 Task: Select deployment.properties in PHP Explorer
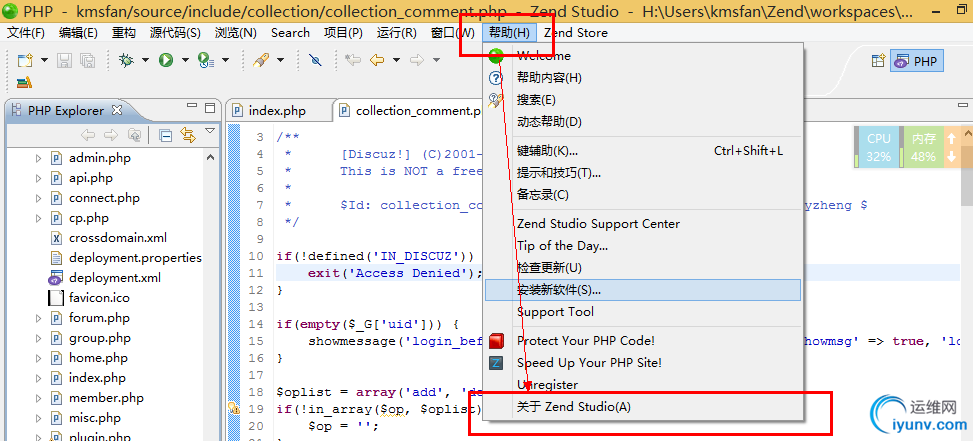pyautogui.click(x=135, y=257)
